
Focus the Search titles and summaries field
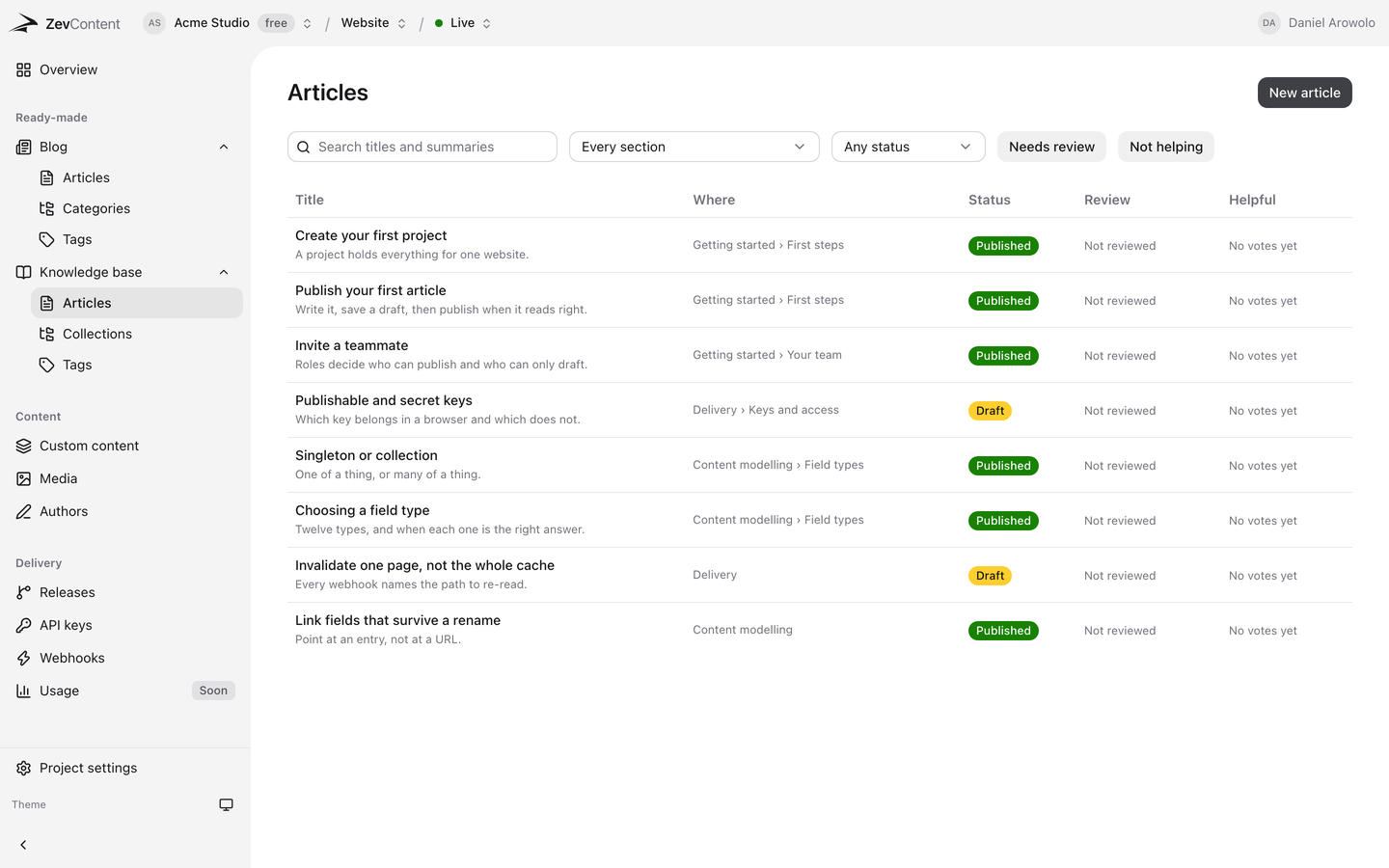422,147
